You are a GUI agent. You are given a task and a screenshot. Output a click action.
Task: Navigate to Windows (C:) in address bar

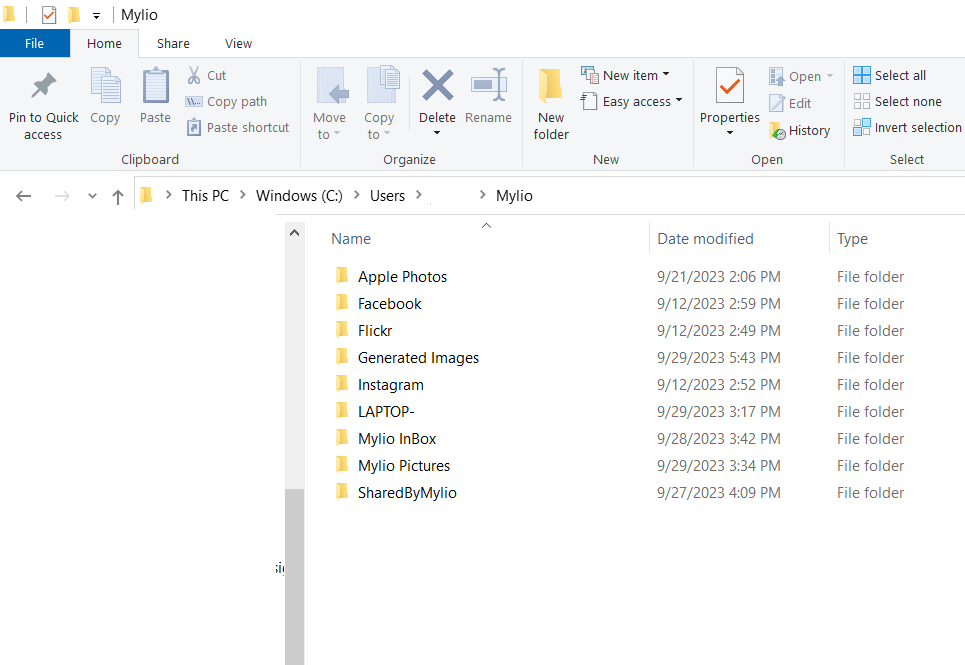click(299, 196)
